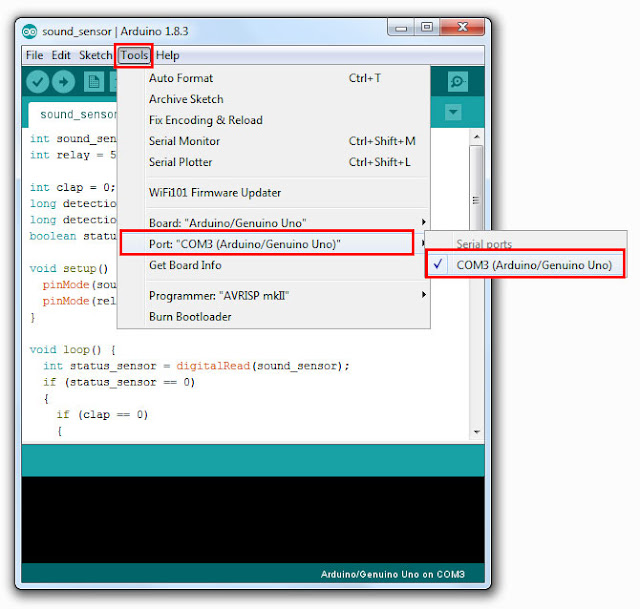The width and height of the screenshot is (640, 609).
Task: Select checked COM3 (Arduino/Genuino Uno) port
Action: click(x=525, y=265)
